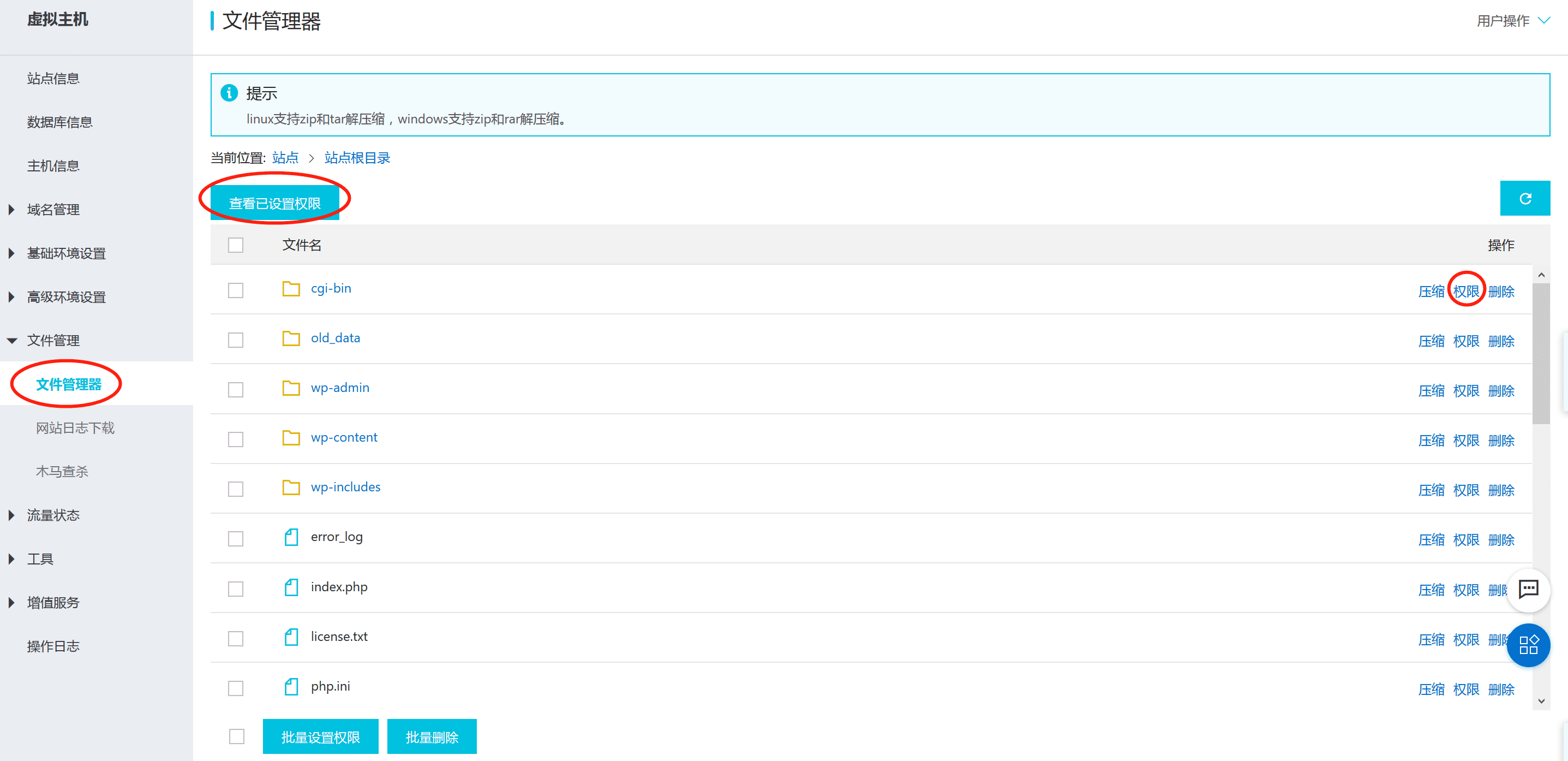Open 木马查杀 in the sidebar
Image resolution: width=1568 pixels, height=761 pixels.
coord(62,472)
